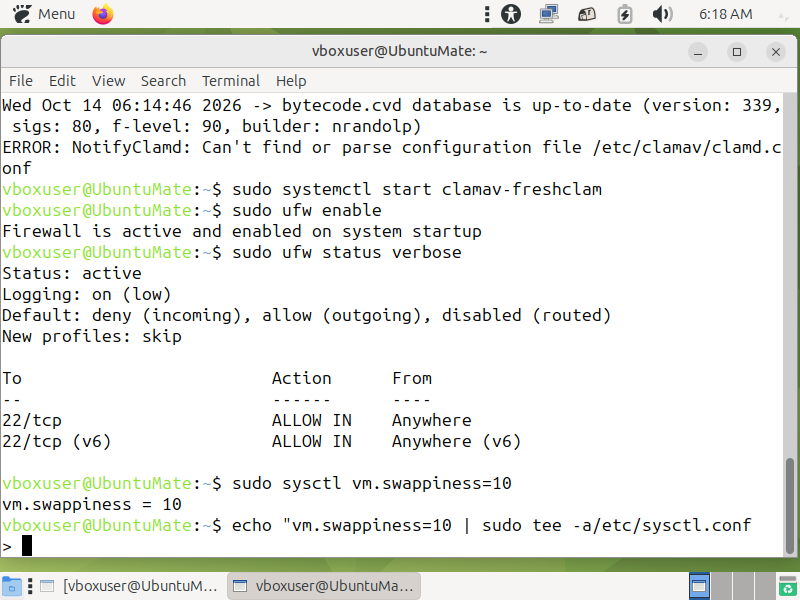Image resolution: width=800 pixels, height=600 pixels.
Task: Click the 'sudo ufw enable' command text
Action: [307, 210]
